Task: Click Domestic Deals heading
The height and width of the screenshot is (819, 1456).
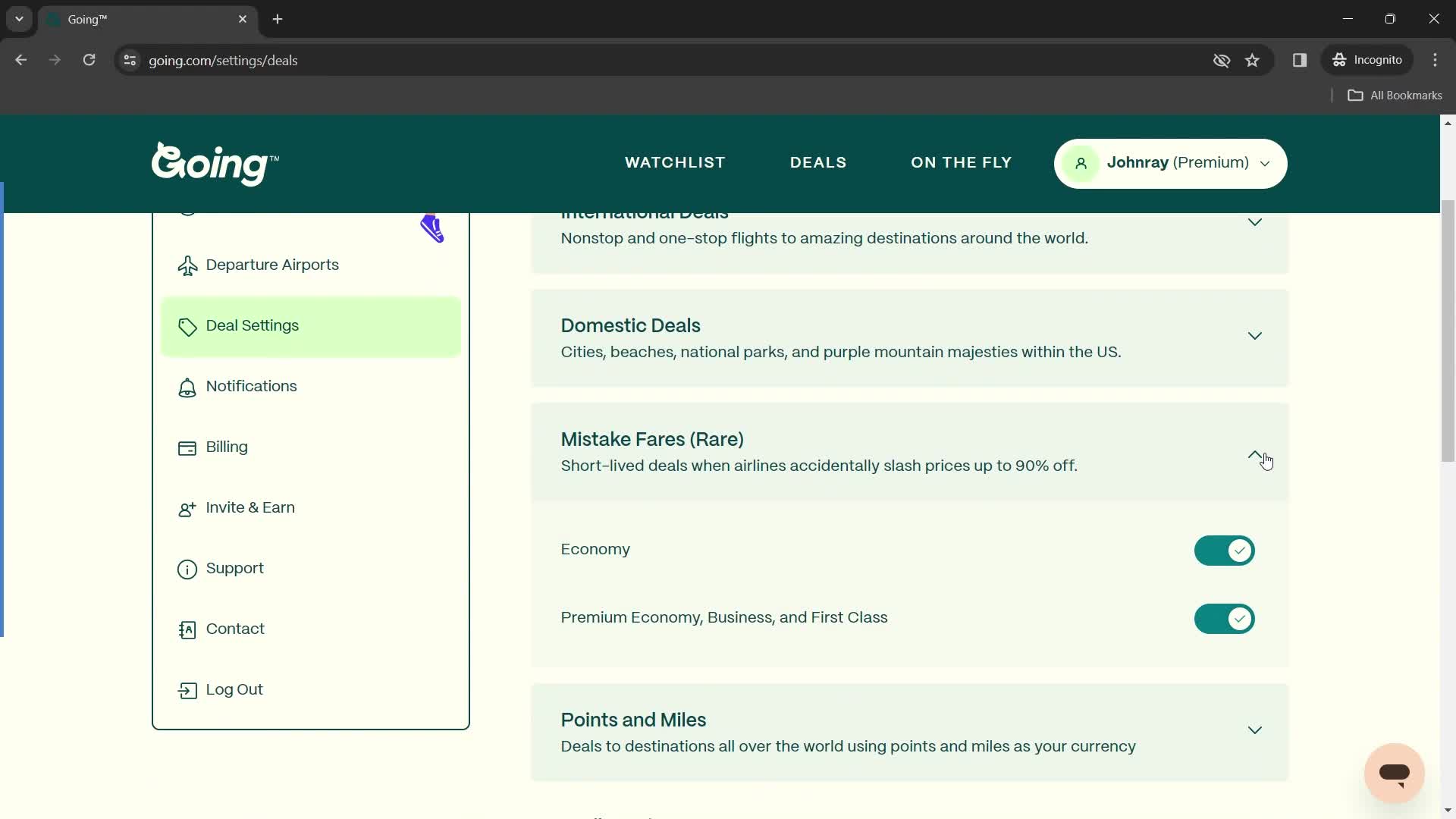Action: click(630, 325)
